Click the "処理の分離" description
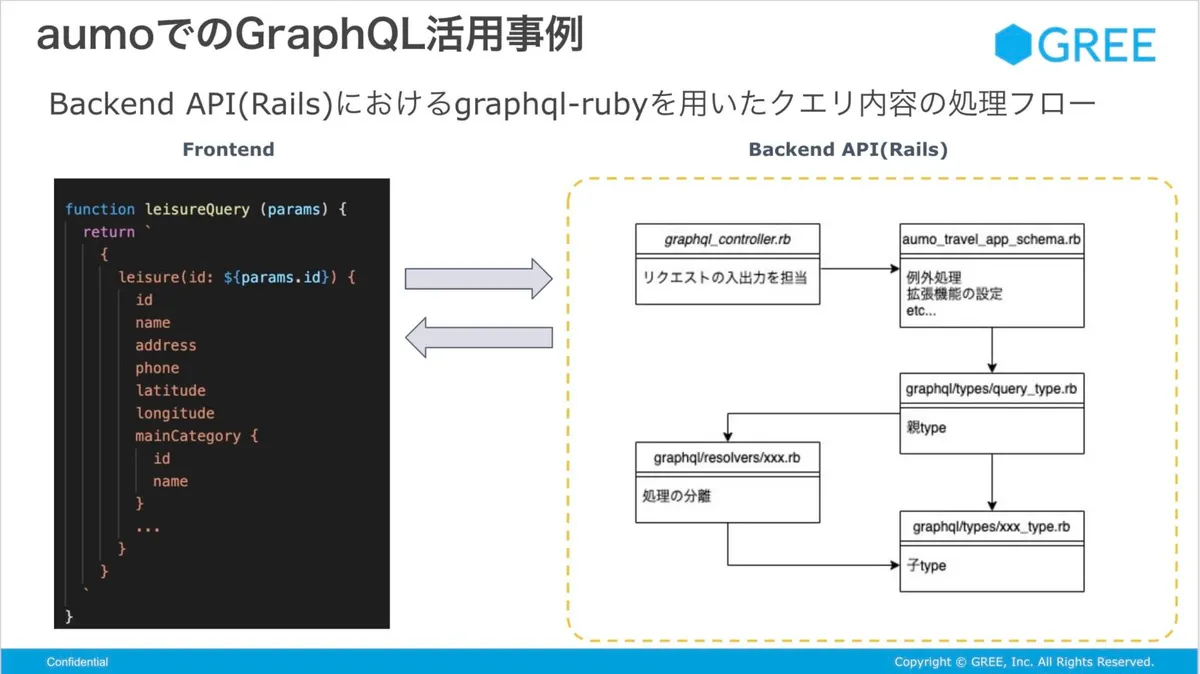 click(x=676, y=494)
